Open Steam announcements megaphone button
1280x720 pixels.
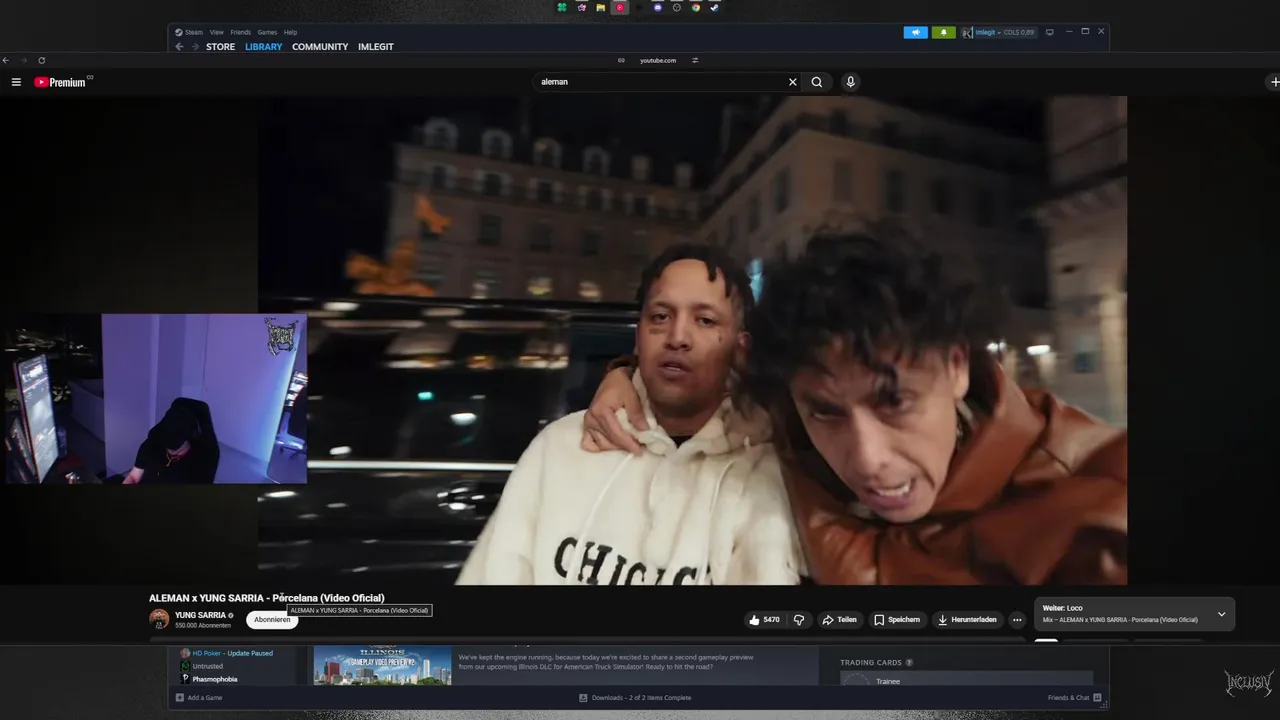915,32
